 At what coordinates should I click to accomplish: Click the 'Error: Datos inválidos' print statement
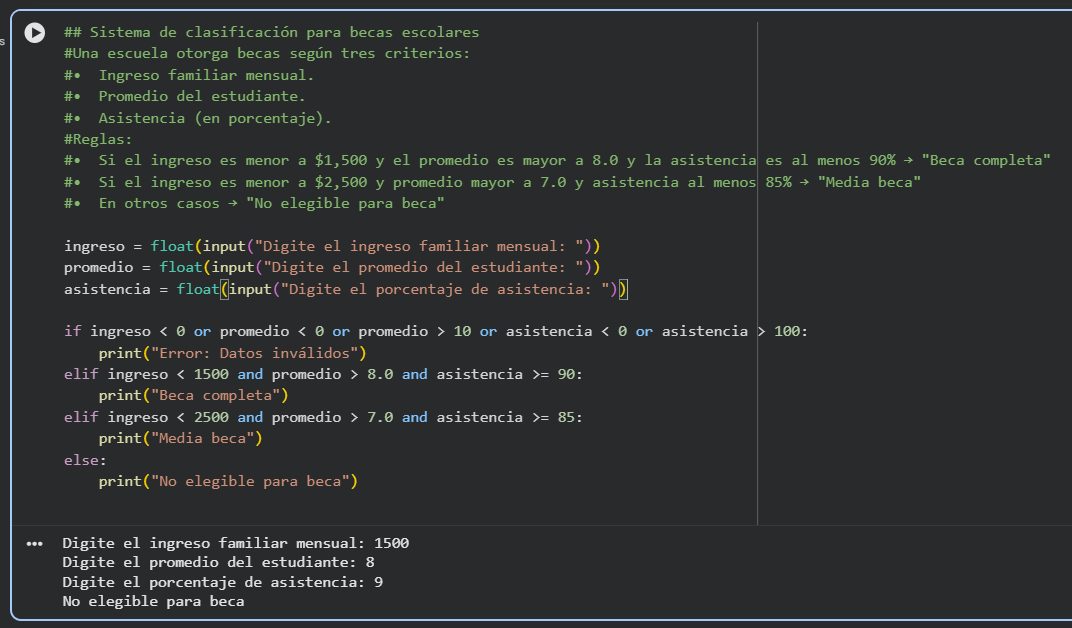(x=232, y=353)
